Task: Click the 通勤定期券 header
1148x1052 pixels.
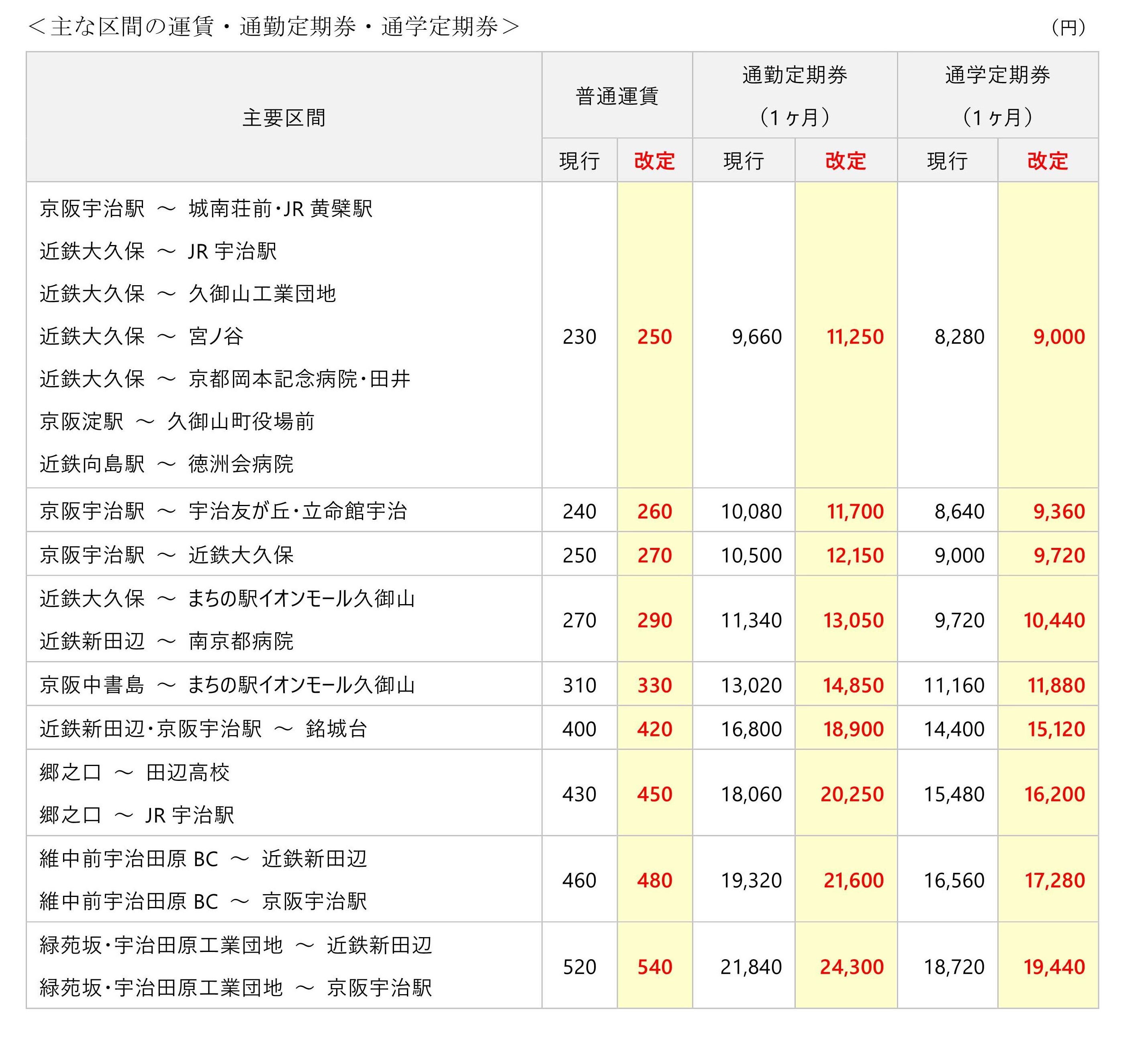Action: coord(795,75)
